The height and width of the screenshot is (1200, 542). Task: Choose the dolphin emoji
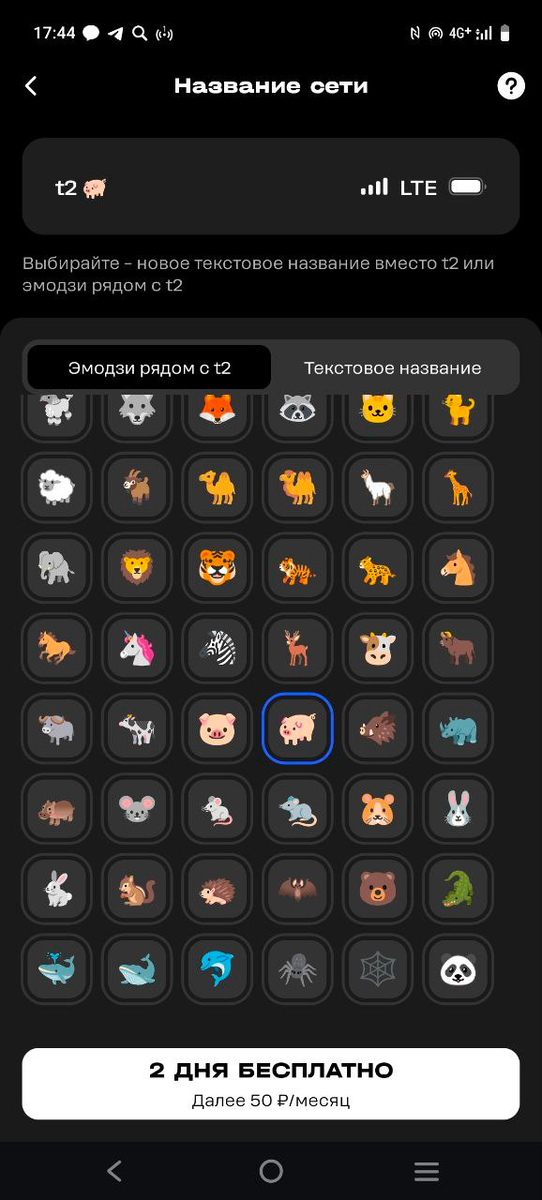coord(217,968)
